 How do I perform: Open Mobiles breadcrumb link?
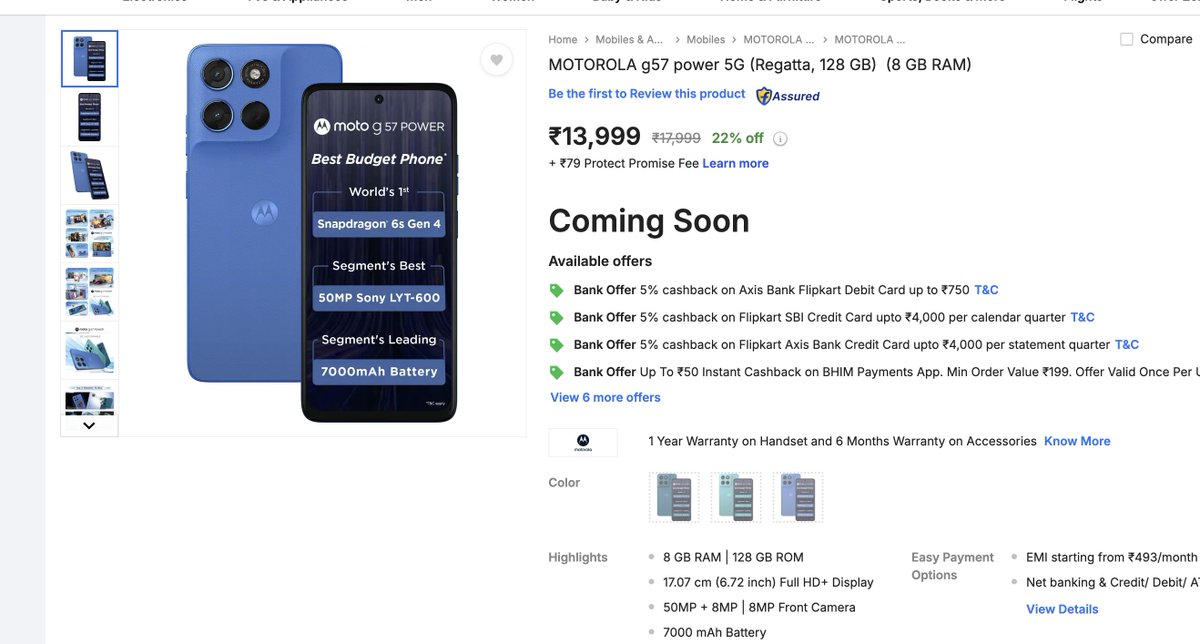706,39
